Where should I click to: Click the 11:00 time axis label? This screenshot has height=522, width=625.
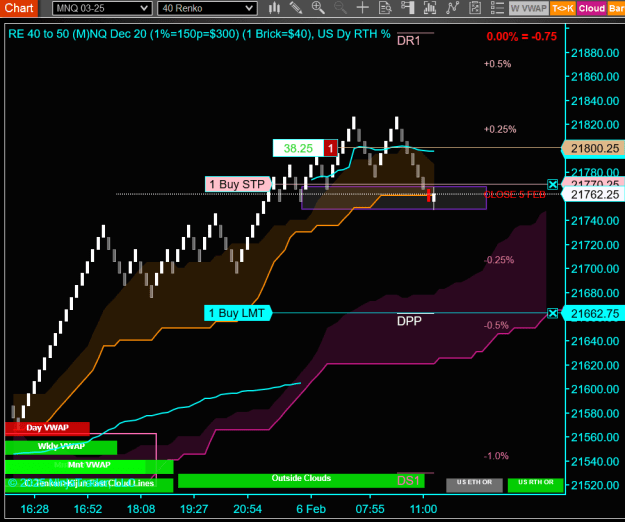pyautogui.click(x=423, y=509)
